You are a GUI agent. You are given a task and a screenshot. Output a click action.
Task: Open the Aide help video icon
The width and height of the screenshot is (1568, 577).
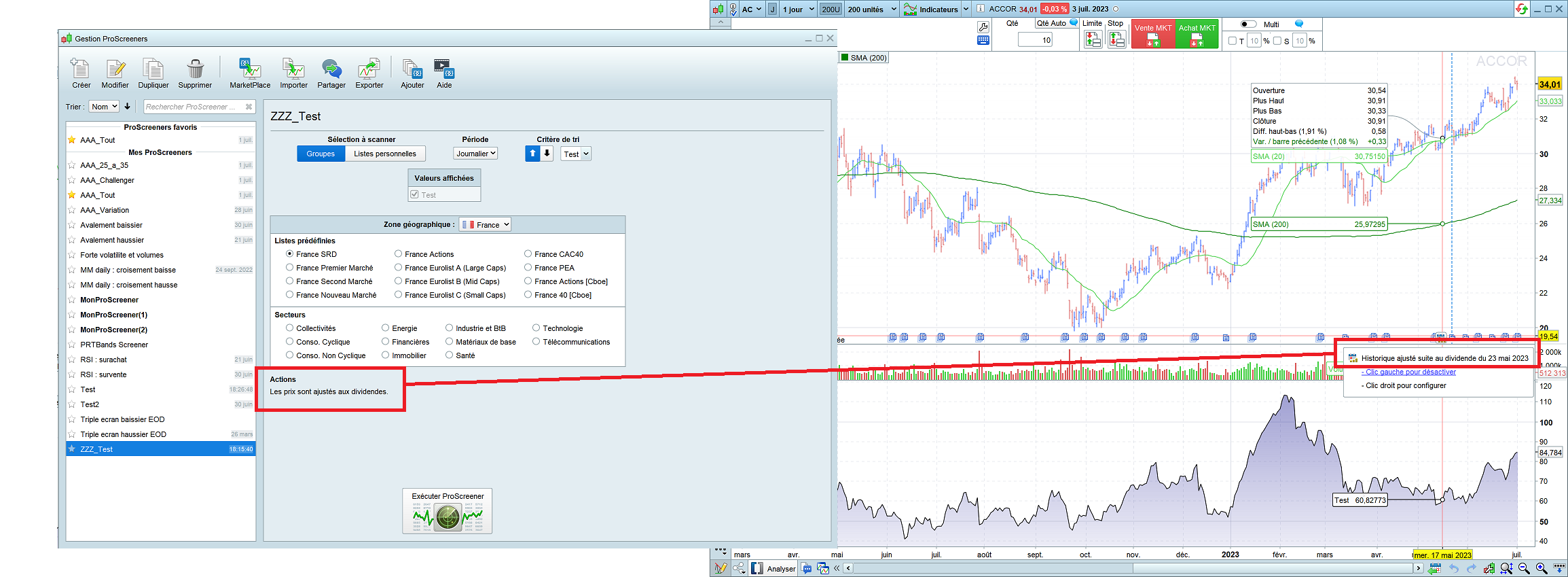[444, 69]
